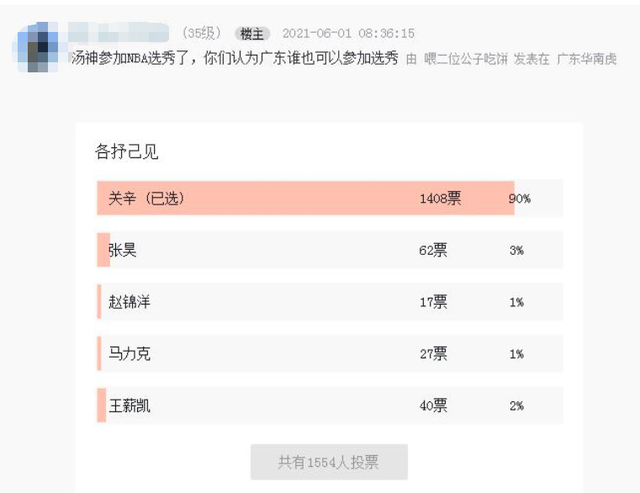
Task: Click the pixelated user avatar
Action: [36, 47]
